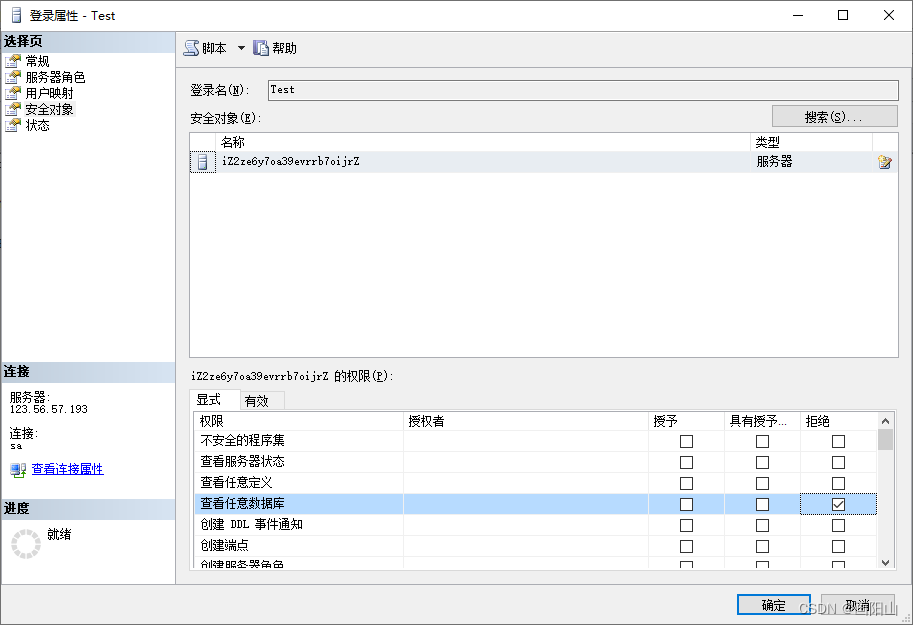
Task: Click the 状态 page icon
Action: (x=13, y=125)
